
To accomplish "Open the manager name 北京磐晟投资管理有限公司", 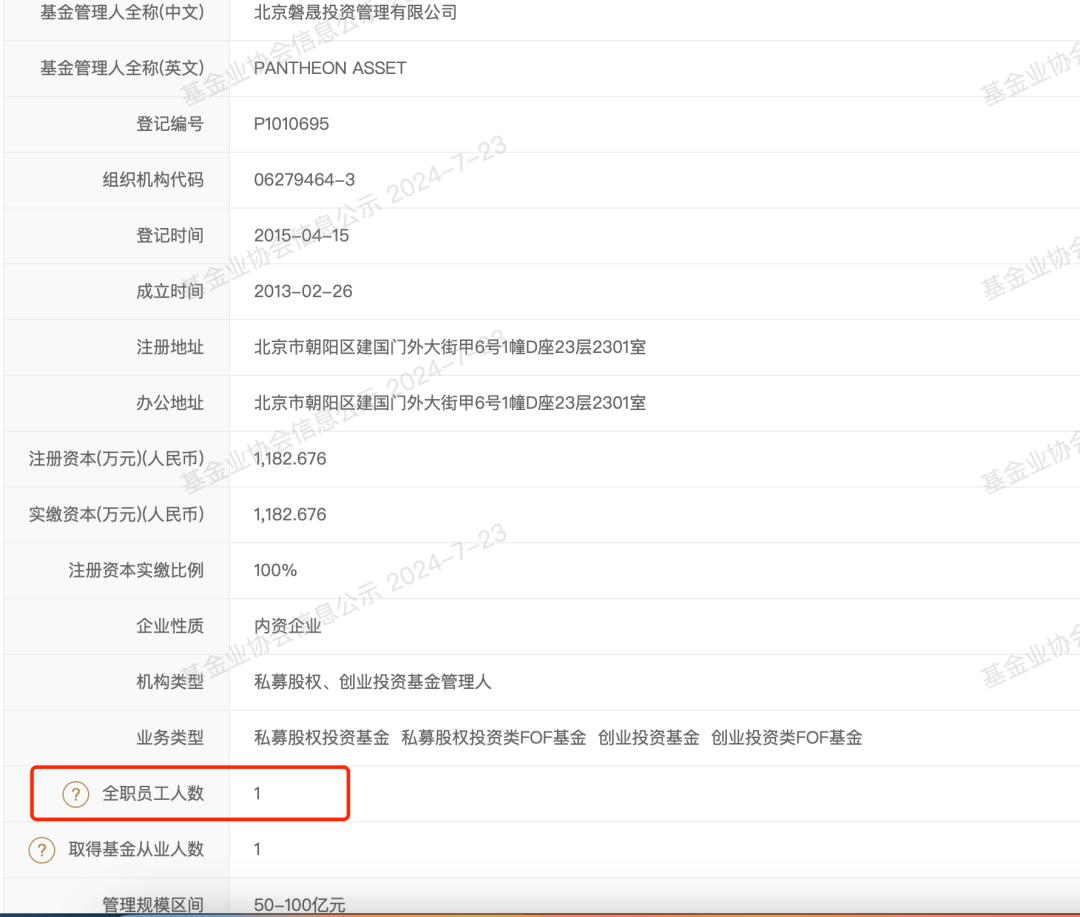I will tap(356, 12).
